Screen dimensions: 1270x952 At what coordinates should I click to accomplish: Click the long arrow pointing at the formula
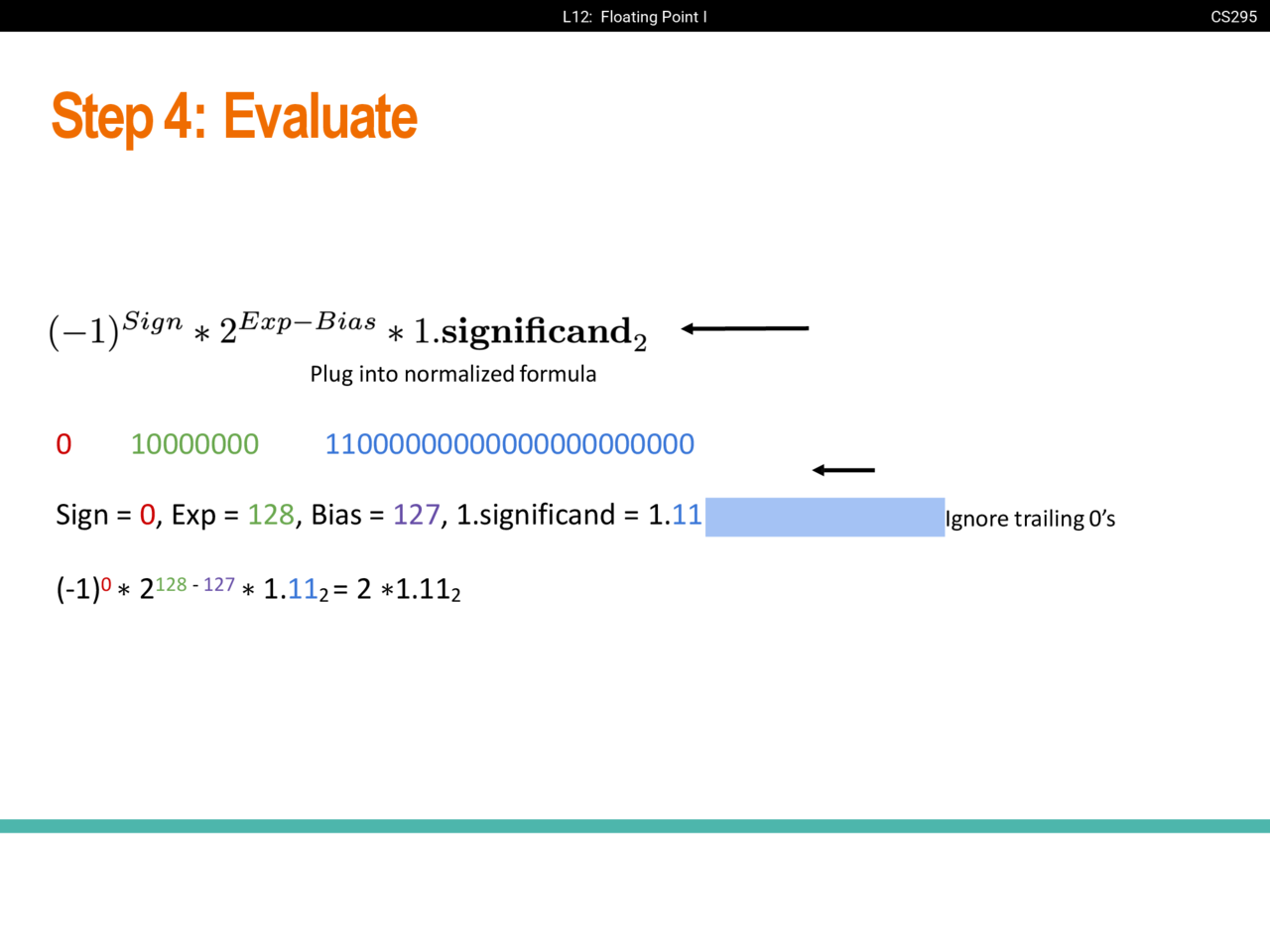click(x=744, y=328)
